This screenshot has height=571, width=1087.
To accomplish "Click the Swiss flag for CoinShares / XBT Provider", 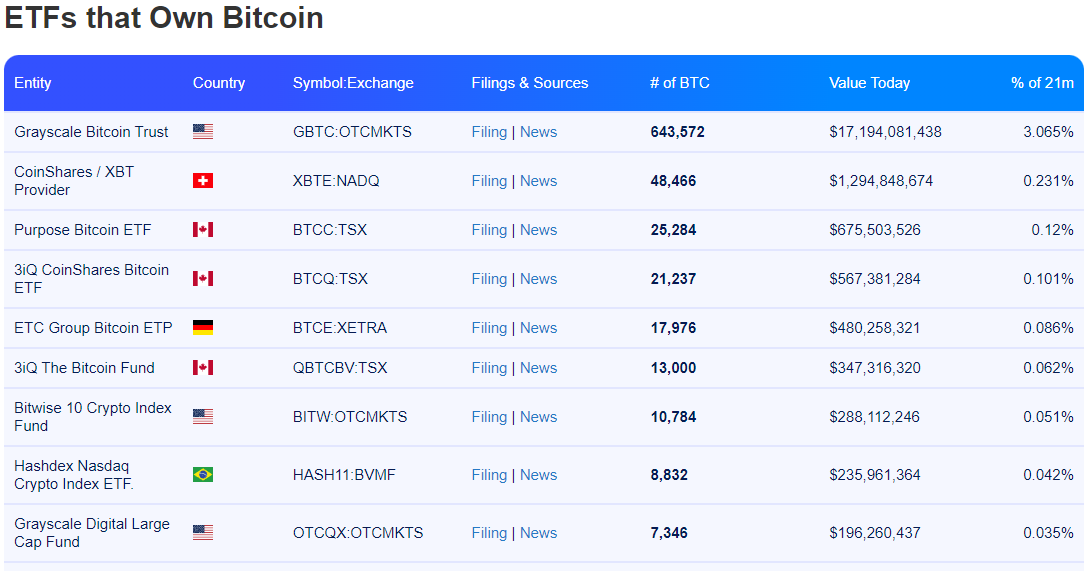I will [x=203, y=181].
